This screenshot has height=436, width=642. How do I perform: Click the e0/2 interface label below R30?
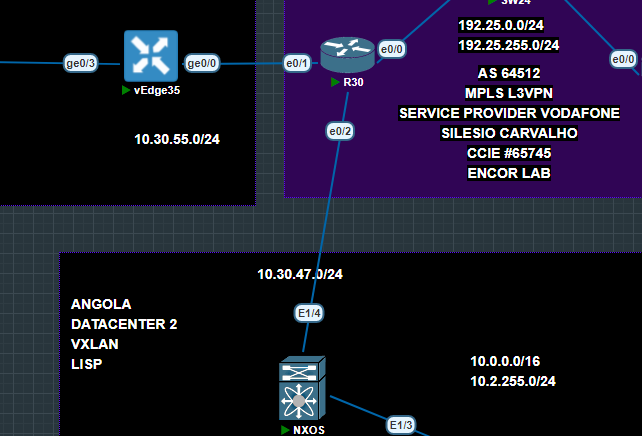point(340,131)
